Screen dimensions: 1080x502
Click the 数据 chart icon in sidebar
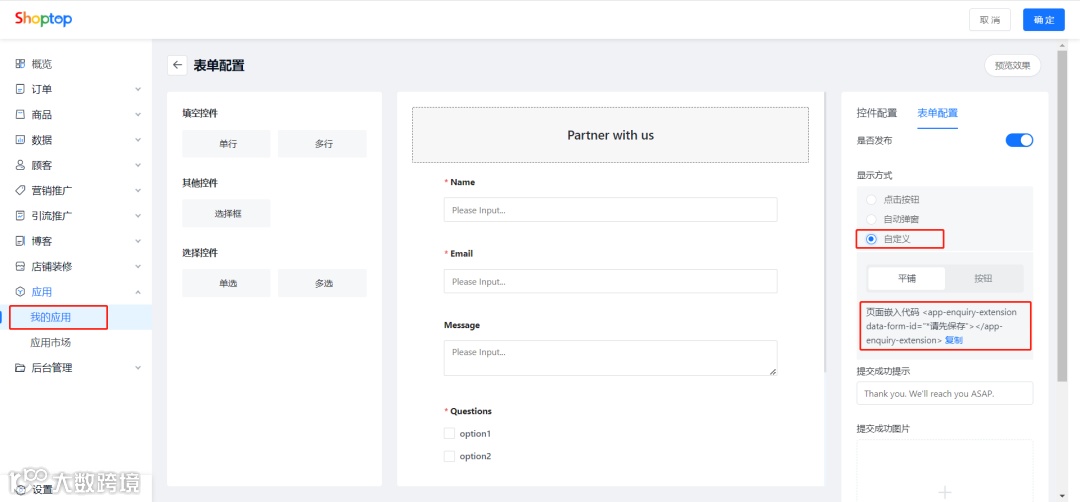(20, 140)
